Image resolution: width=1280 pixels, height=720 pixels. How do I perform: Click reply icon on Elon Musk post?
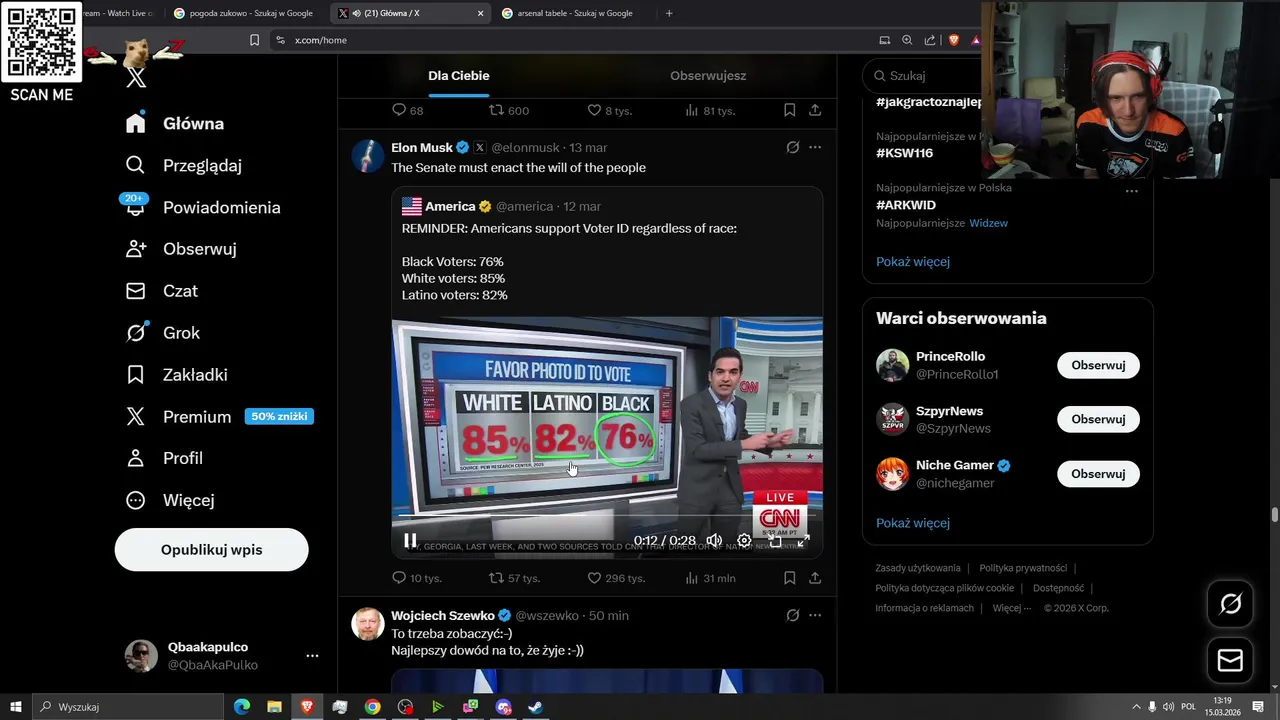pos(399,578)
